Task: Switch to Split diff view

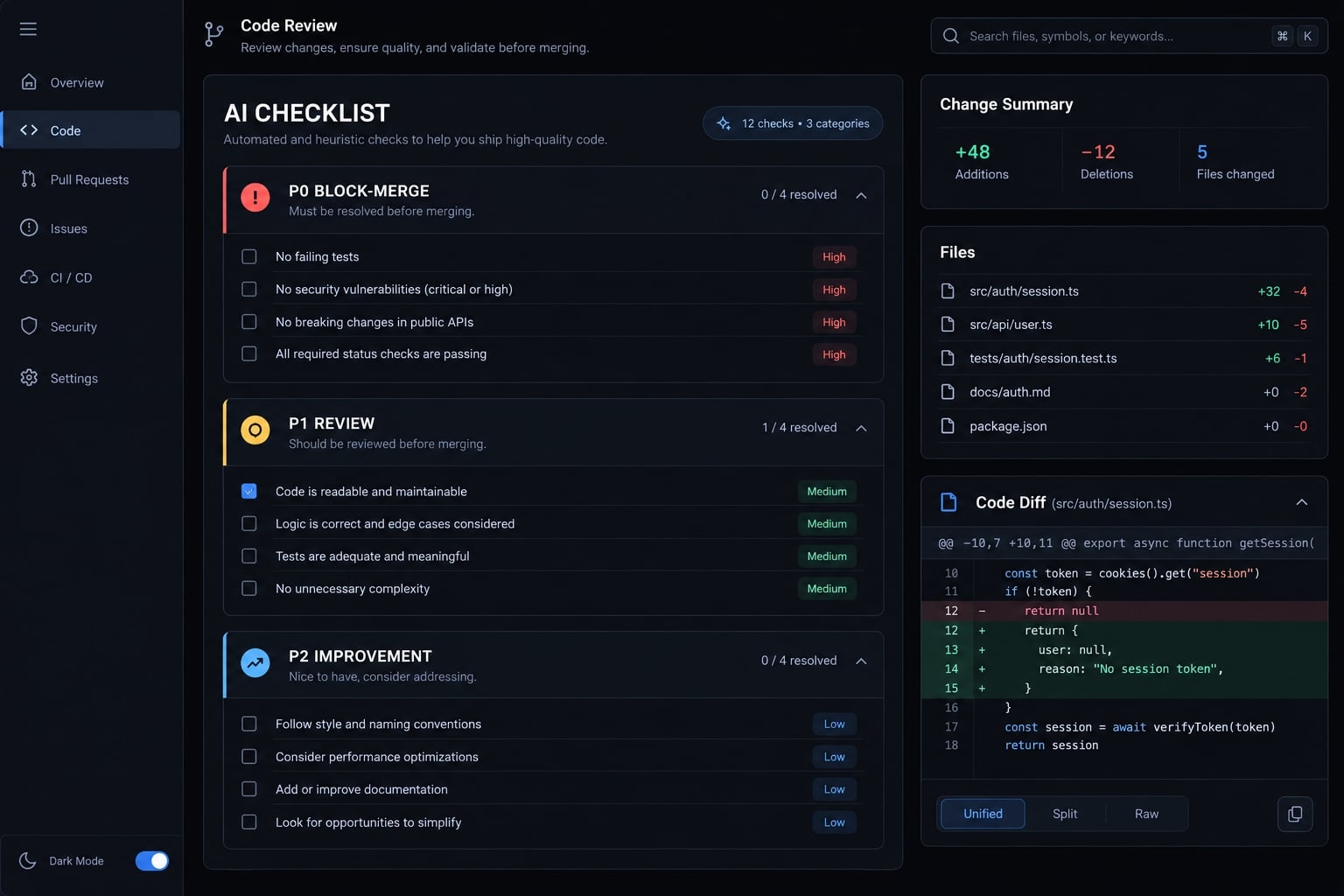Action: (x=1065, y=814)
